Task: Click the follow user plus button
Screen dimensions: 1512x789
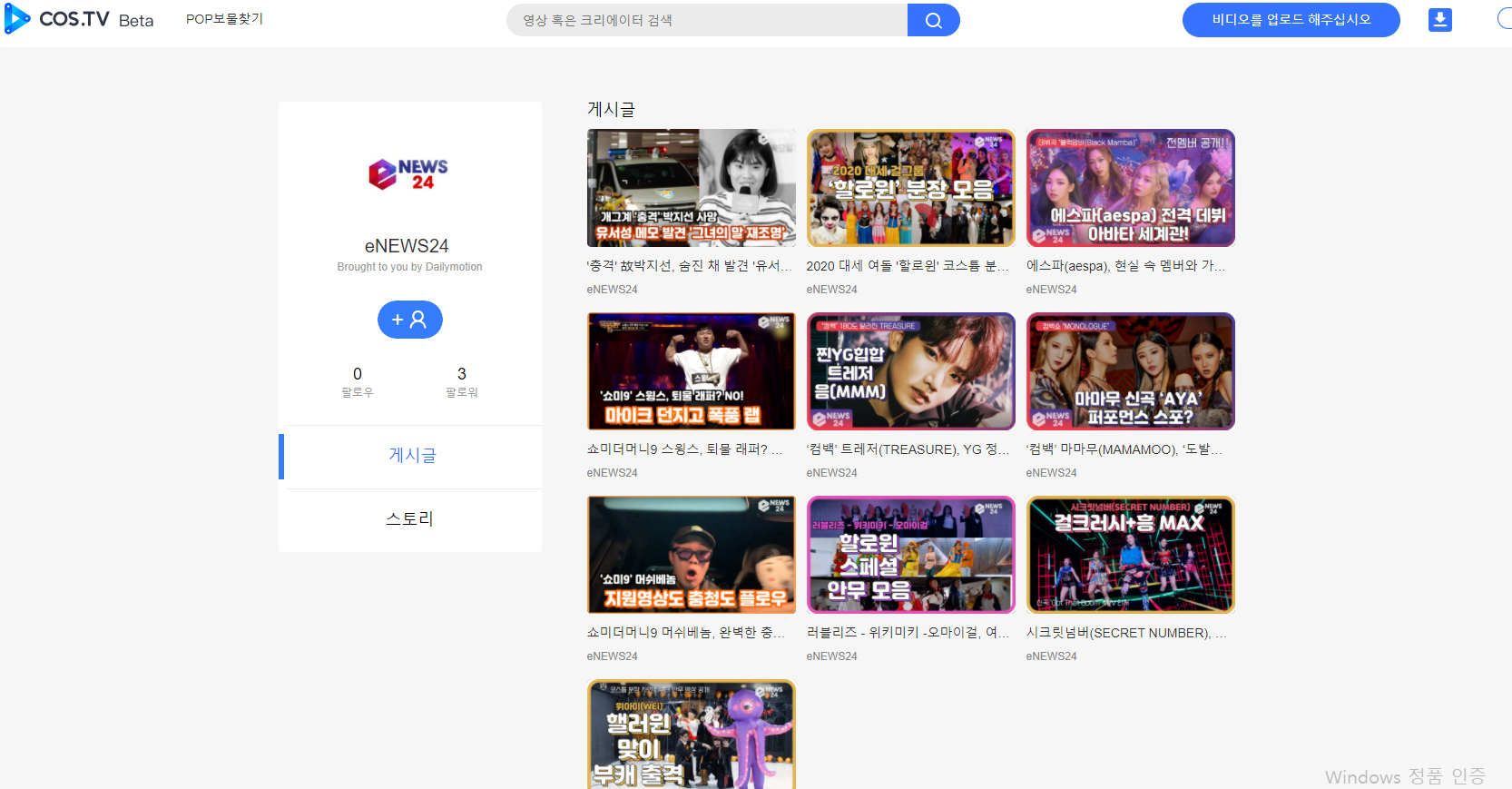Action: pyautogui.click(x=409, y=320)
